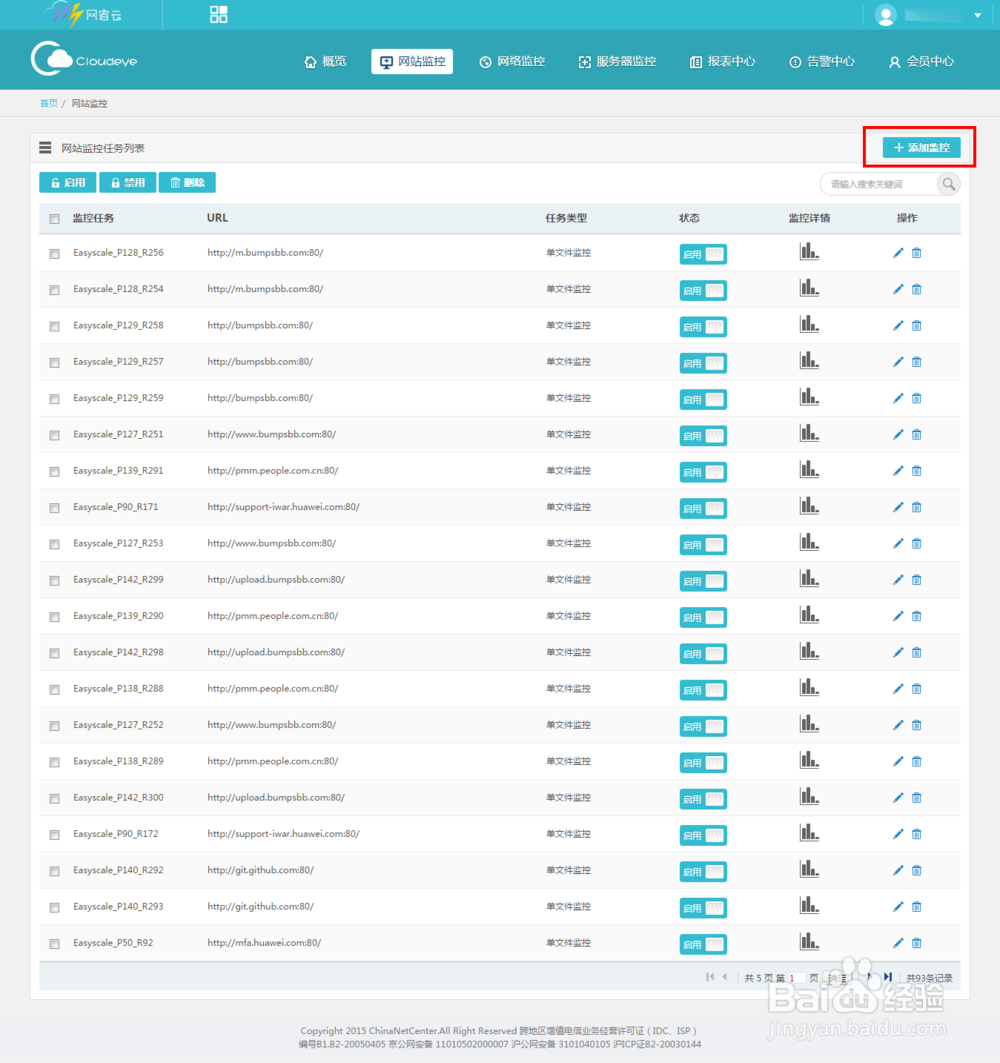Click URL http://support-iwar.huawei.com:80/ of Easyscale_P90_R171

[283, 507]
